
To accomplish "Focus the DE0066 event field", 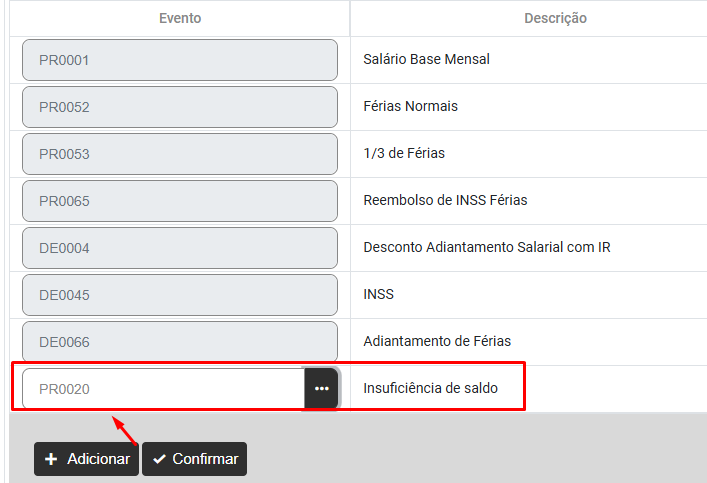I will click(180, 342).
